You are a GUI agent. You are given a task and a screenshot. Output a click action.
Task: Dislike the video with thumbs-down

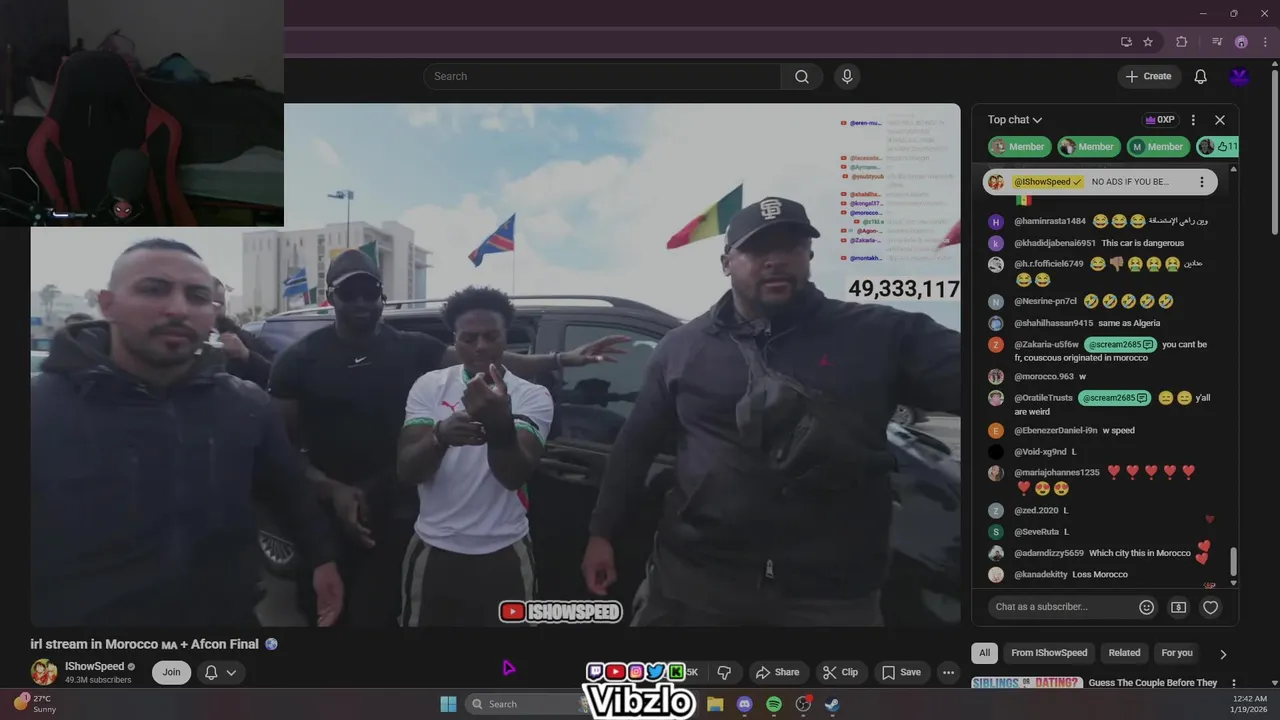(724, 672)
